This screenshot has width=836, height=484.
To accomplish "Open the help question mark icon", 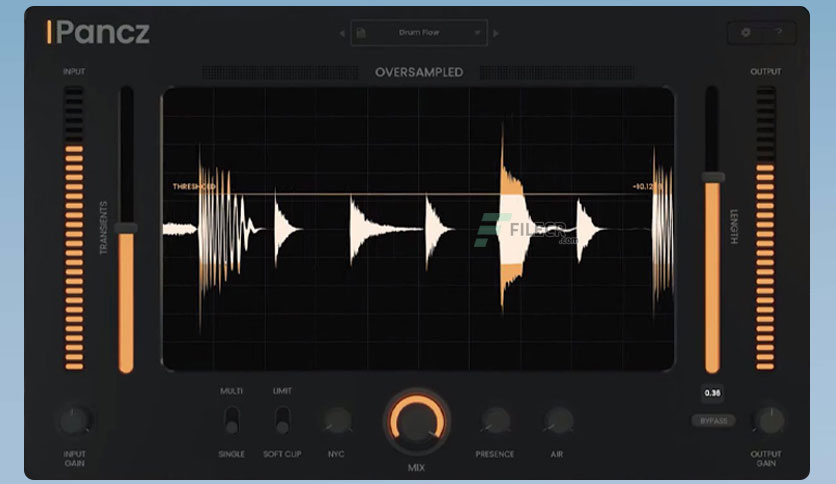I will click(x=779, y=32).
